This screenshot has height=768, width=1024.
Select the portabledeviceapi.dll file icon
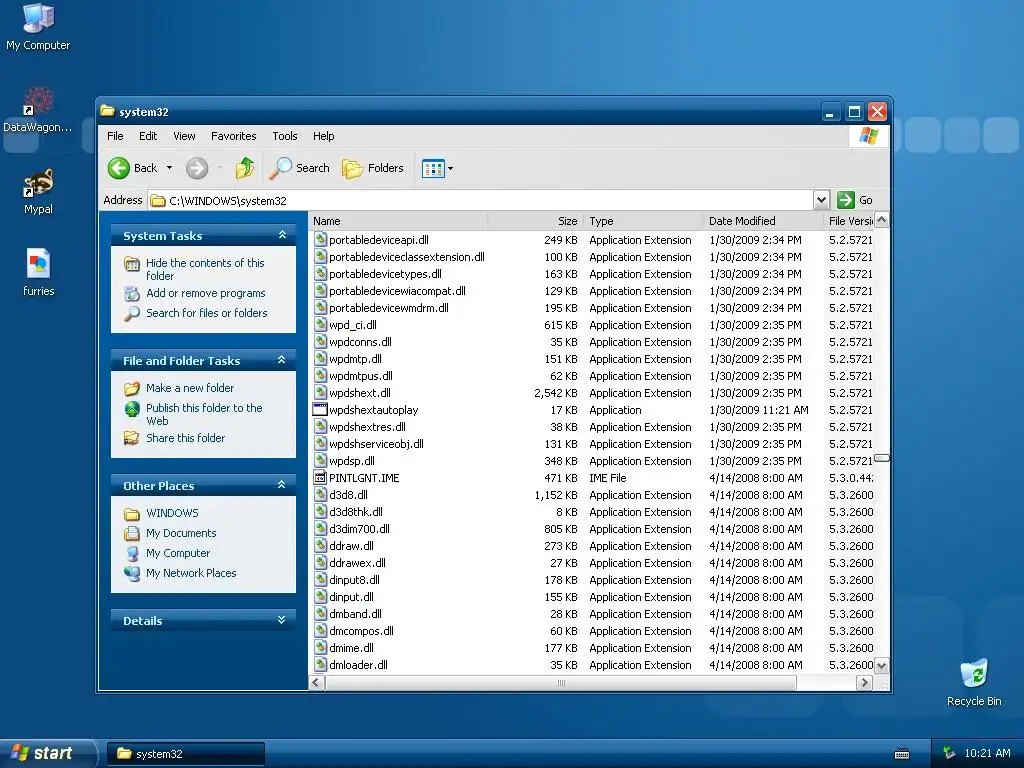[x=320, y=240]
